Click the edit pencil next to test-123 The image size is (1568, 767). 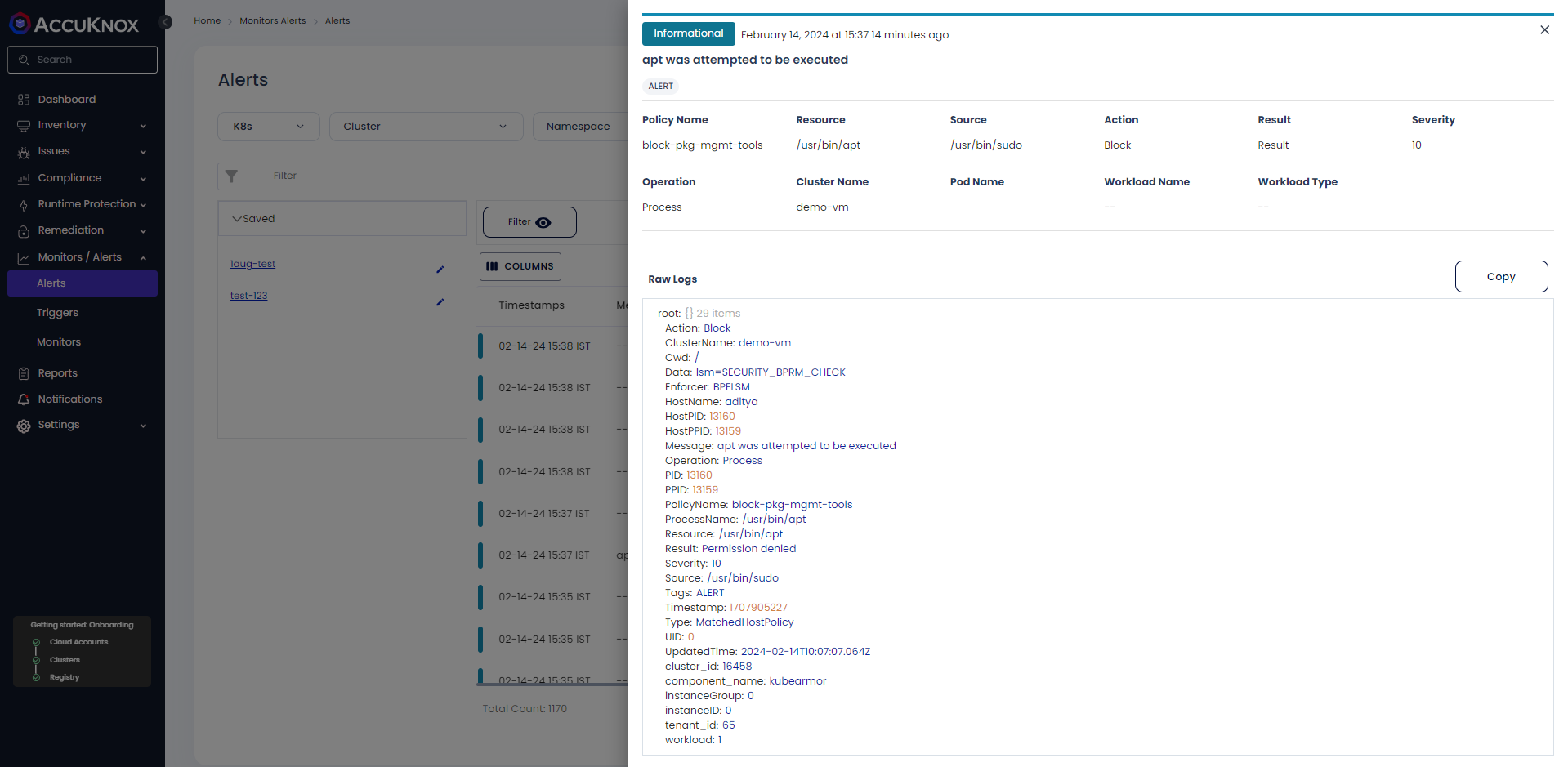click(440, 301)
